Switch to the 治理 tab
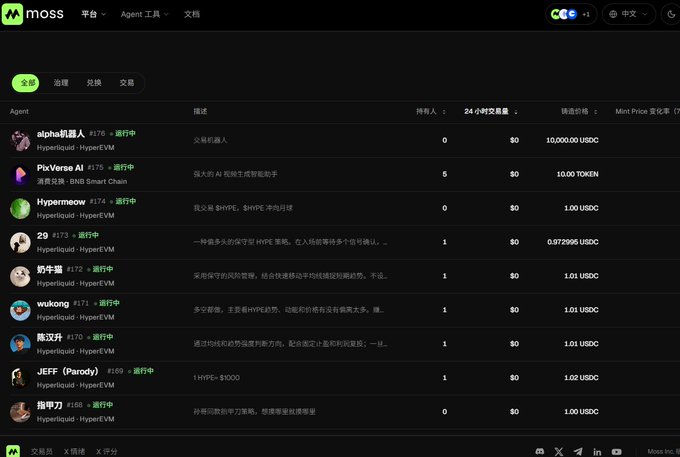 click(x=61, y=83)
